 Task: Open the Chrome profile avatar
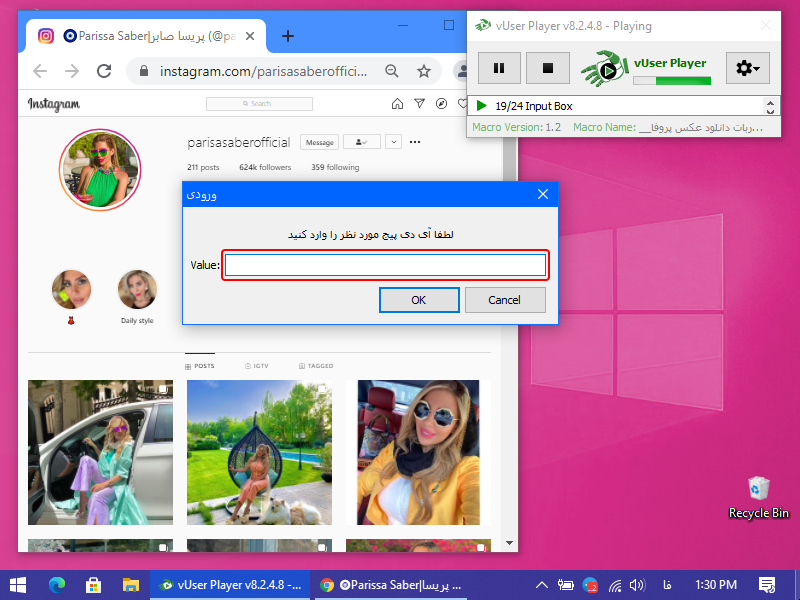pos(462,71)
